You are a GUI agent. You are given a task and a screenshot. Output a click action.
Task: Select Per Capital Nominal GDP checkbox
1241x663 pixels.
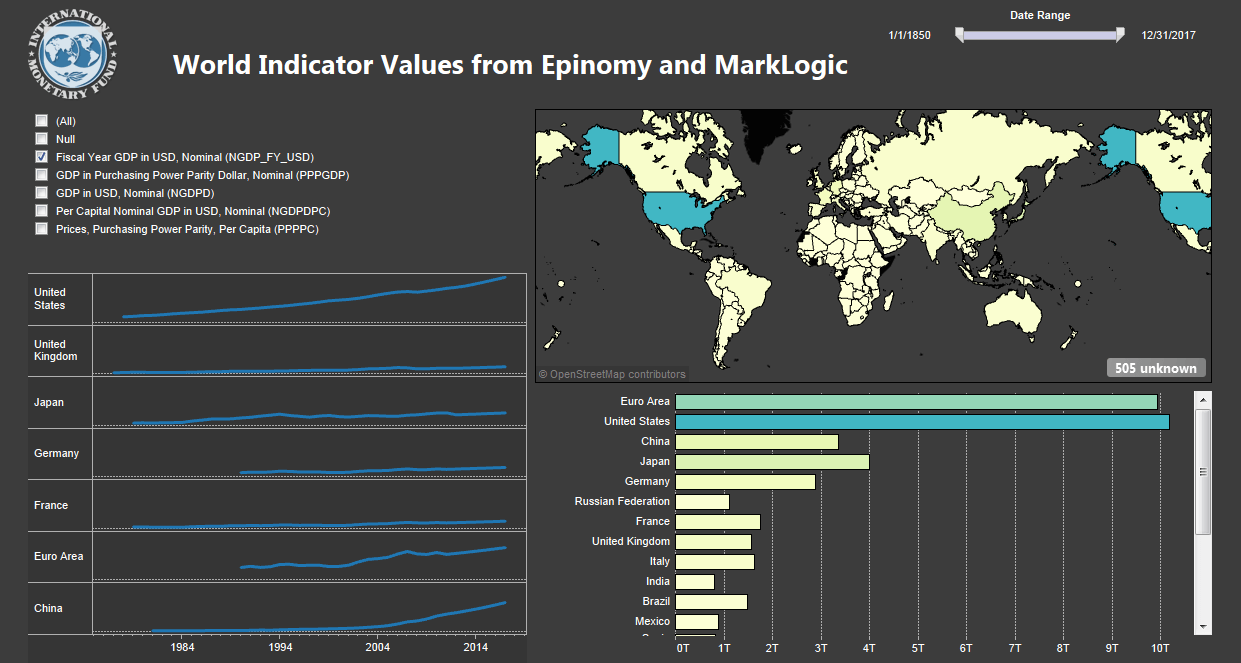pos(42,211)
